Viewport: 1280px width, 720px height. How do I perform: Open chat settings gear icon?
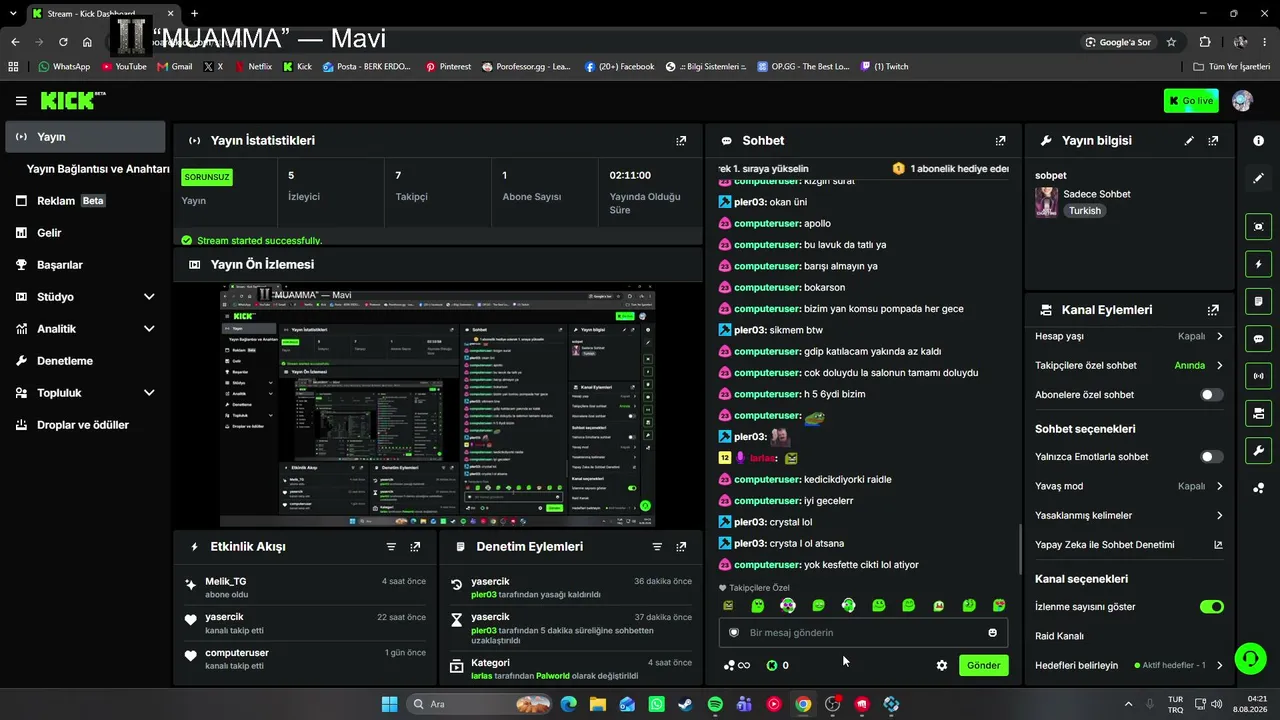[941, 665]
